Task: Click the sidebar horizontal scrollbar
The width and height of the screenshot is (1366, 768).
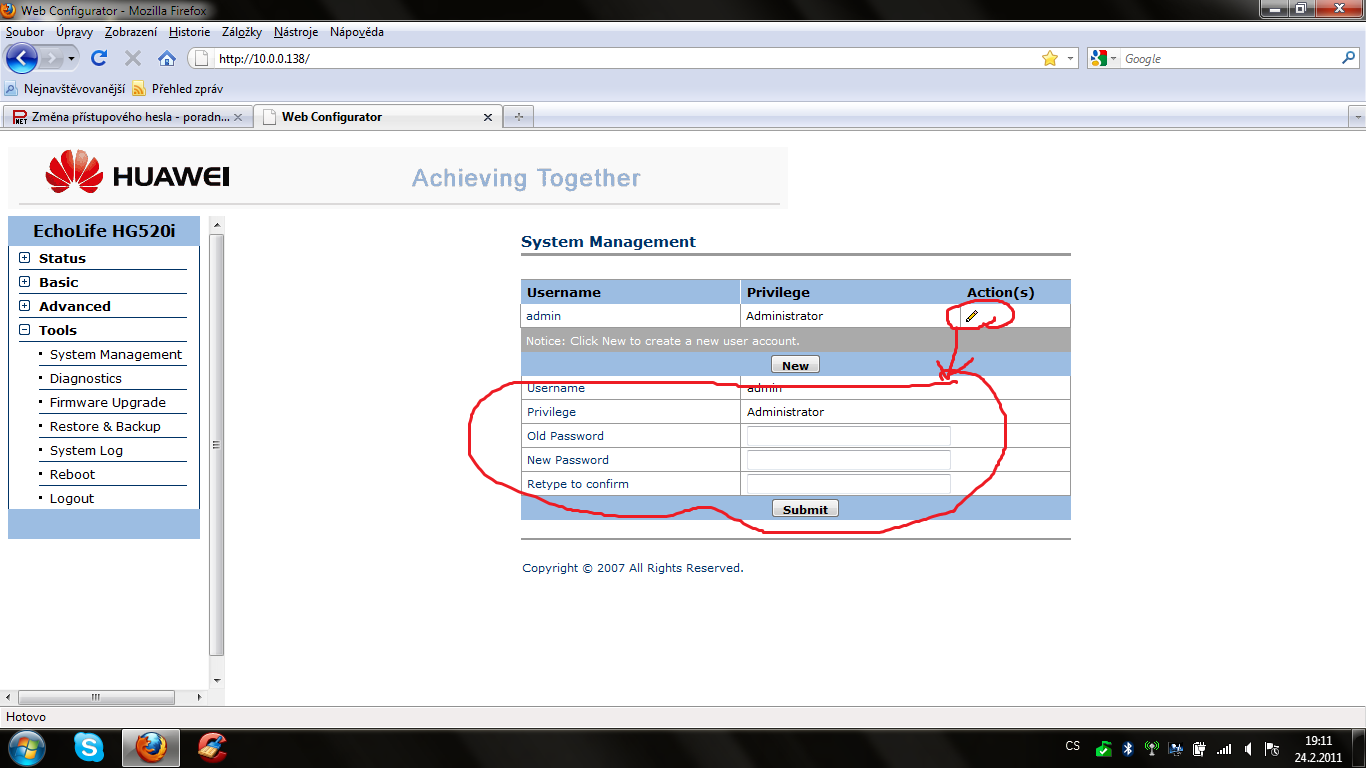Action: point(97,697)
